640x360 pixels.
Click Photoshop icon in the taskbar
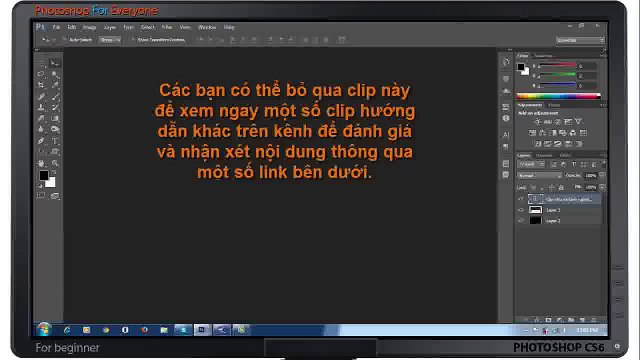tap(202, 330)
